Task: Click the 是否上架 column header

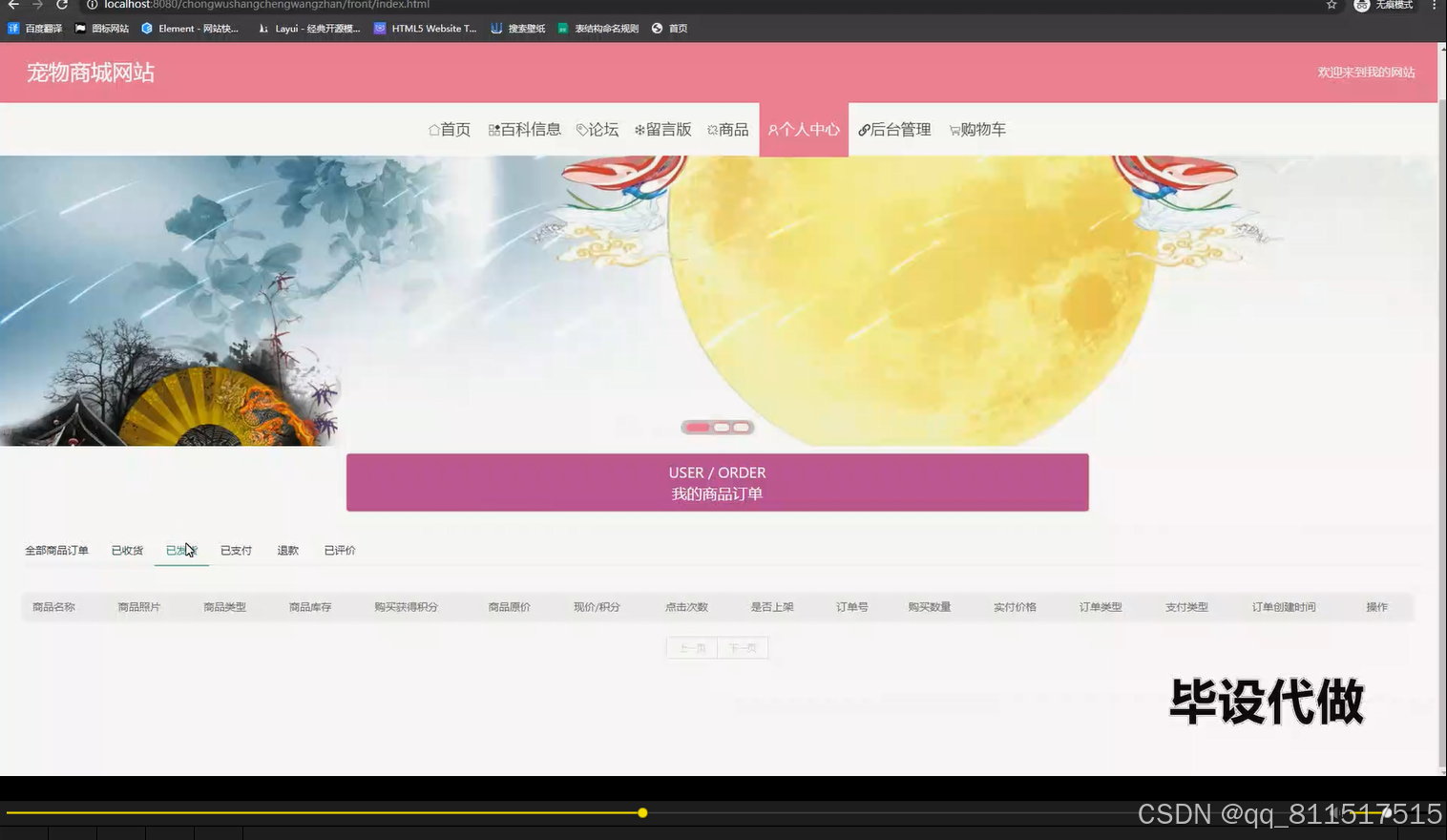Action: (772, 607)
